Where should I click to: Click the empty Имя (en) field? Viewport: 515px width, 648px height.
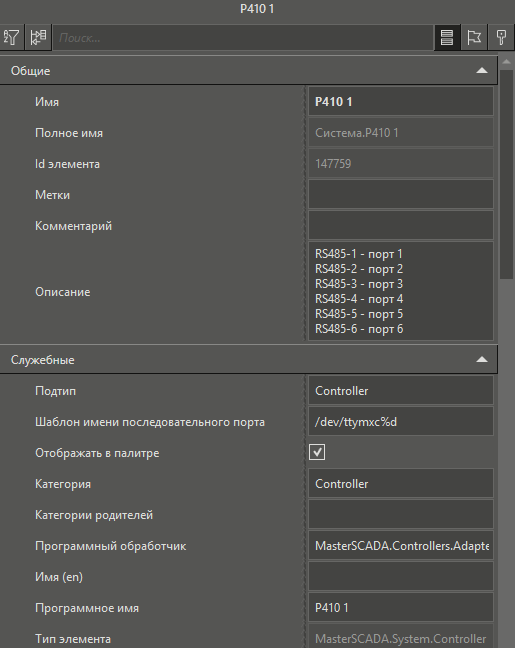tap(401, 577)
